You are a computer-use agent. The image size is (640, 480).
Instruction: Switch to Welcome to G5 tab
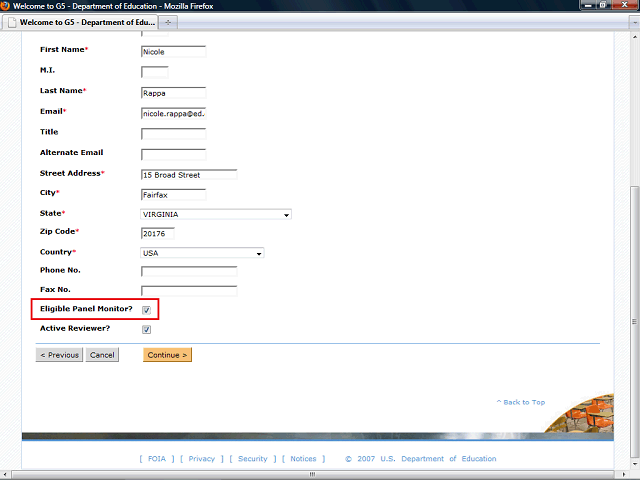click(80, 22)
